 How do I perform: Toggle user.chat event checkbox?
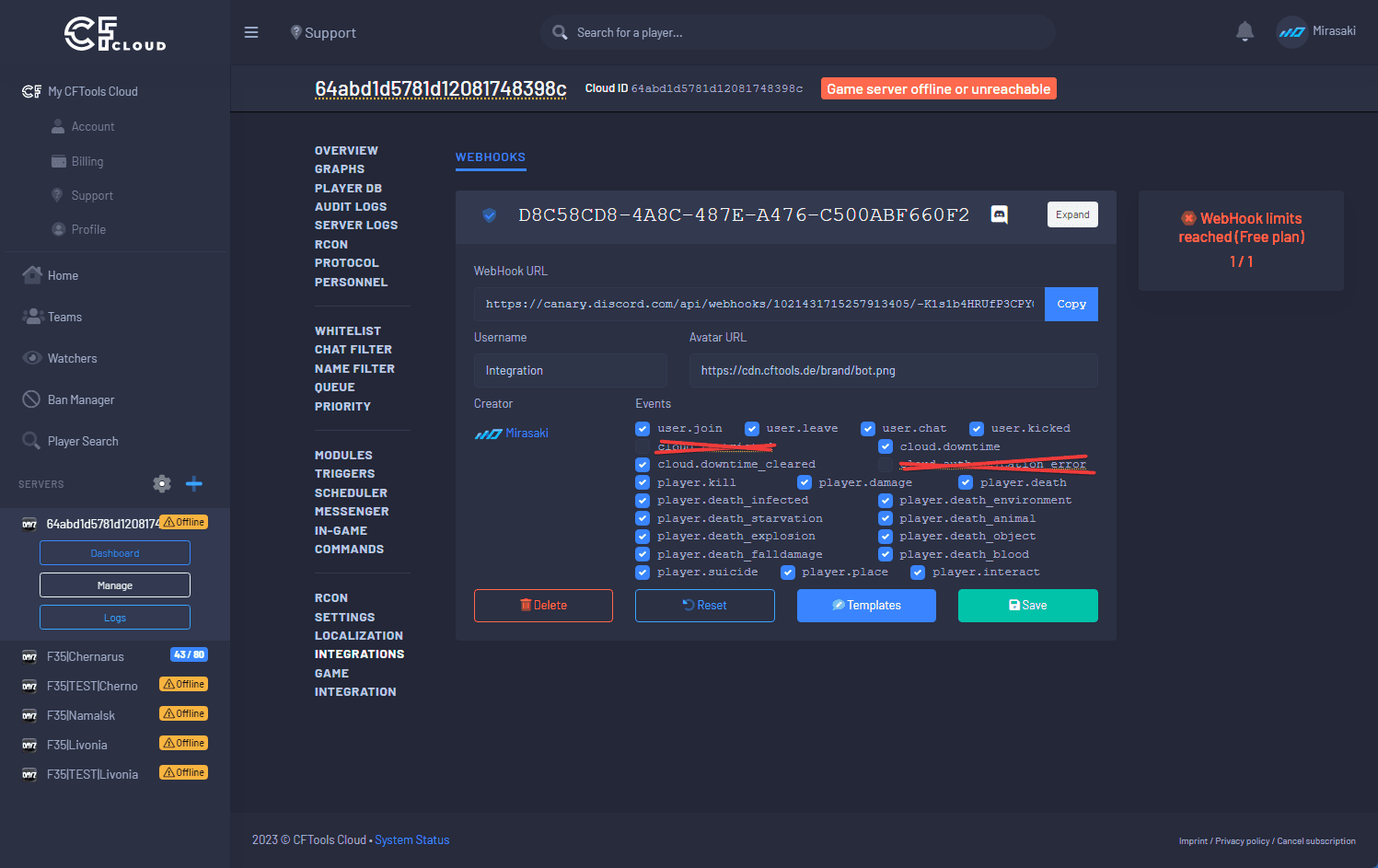868,429
